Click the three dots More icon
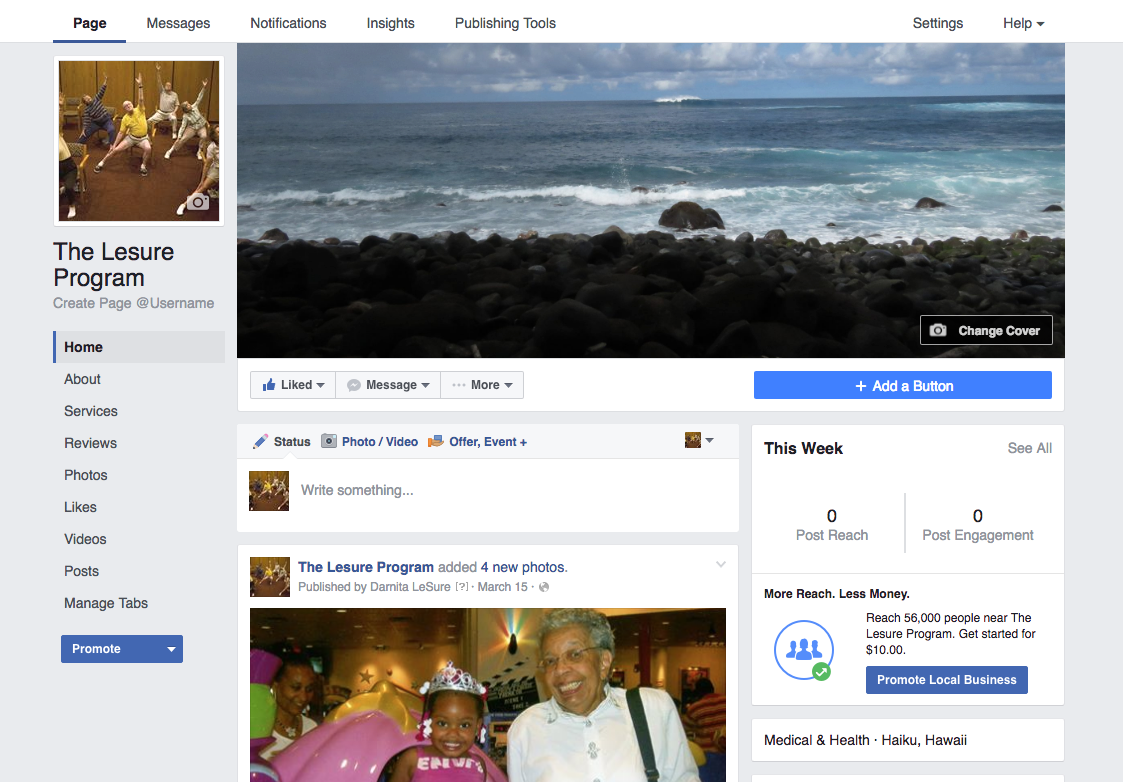The image size is (1123, 782). (x=458, y=385)
